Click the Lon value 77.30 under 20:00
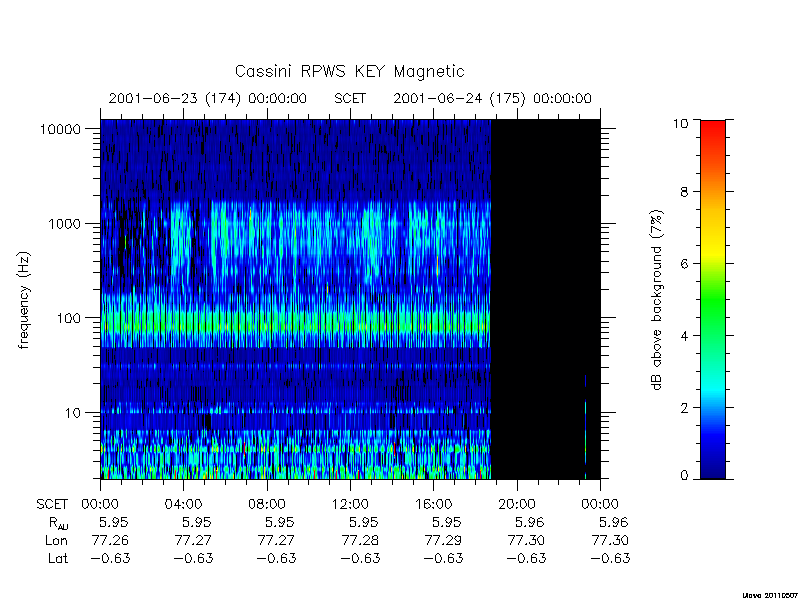 (x=527, y=540)
